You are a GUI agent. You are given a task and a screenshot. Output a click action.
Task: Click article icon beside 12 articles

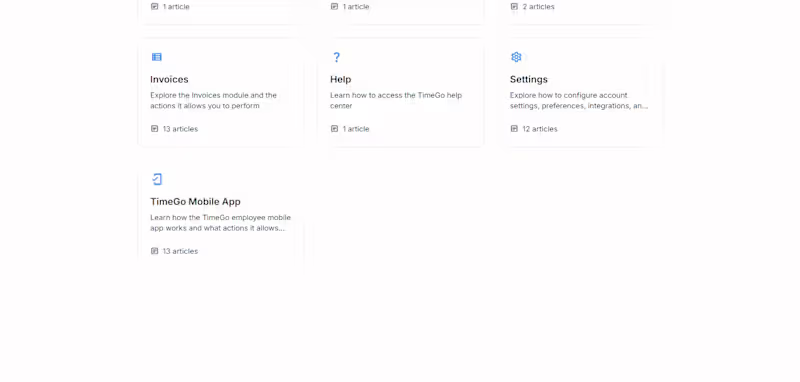[x=514, y=129]
